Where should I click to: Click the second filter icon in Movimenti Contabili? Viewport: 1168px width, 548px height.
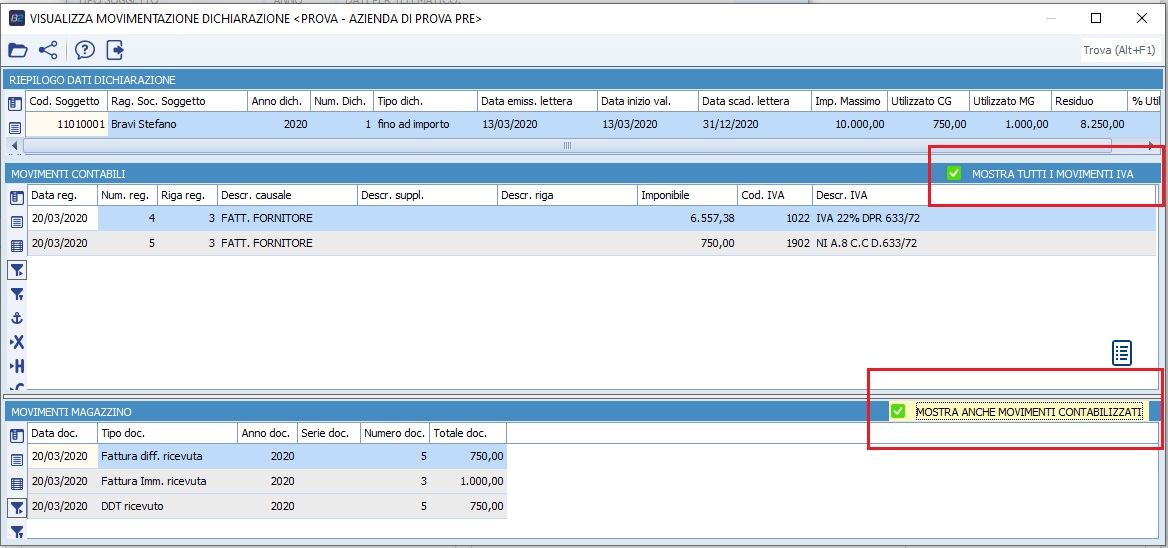tap(16, 294)
